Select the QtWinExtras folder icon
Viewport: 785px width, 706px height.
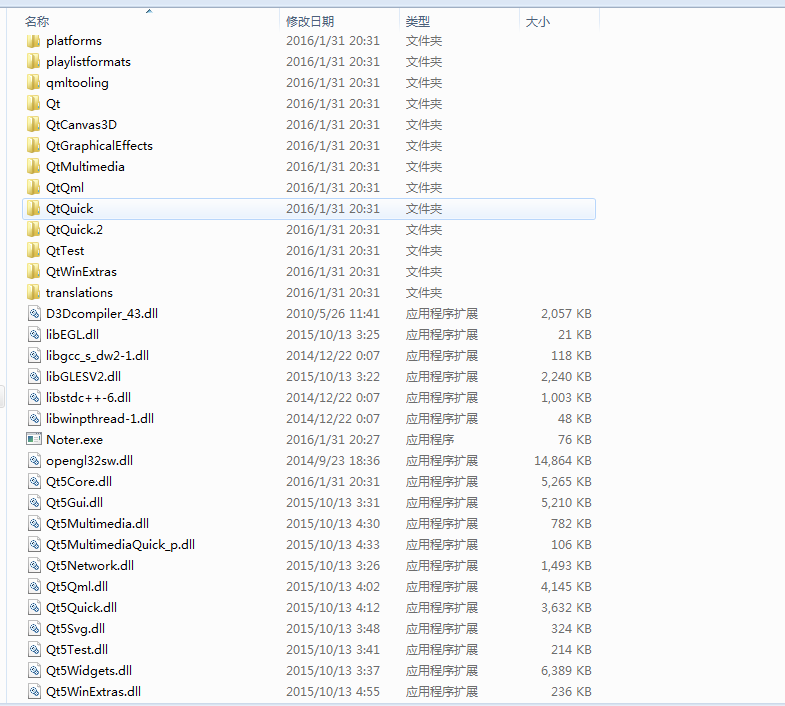(33, 272)
